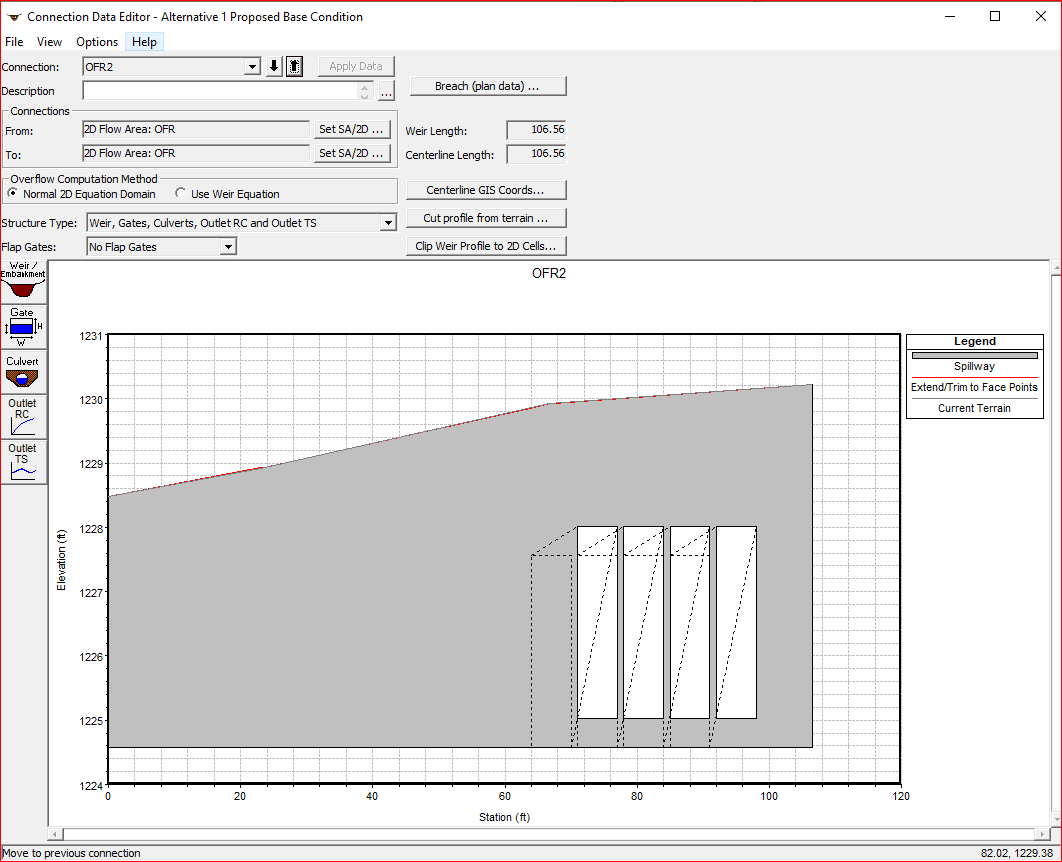Open the Culvert editor
Screen dimensions: 1062x862
(22, 371)
